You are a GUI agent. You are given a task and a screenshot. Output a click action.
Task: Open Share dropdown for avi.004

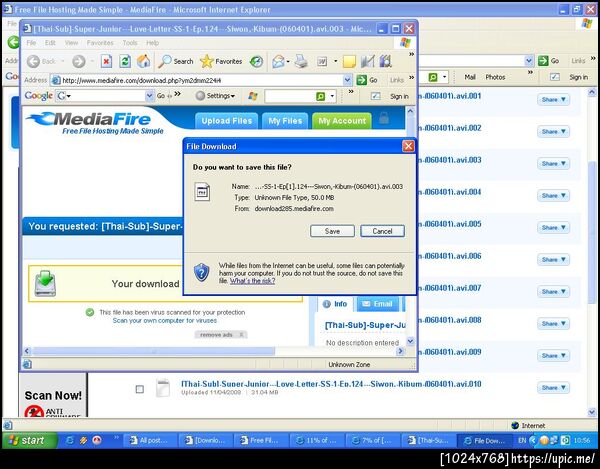tap(553, 195)
